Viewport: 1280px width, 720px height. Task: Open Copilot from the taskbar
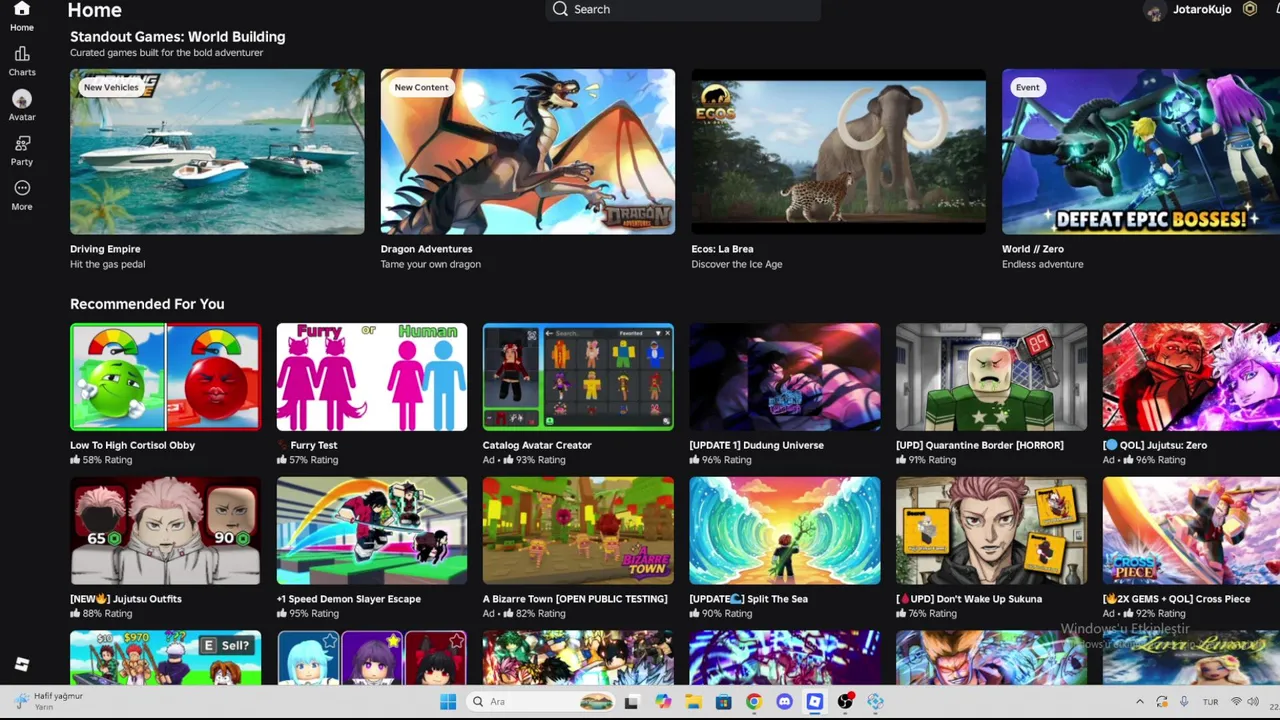coord(662,702)
